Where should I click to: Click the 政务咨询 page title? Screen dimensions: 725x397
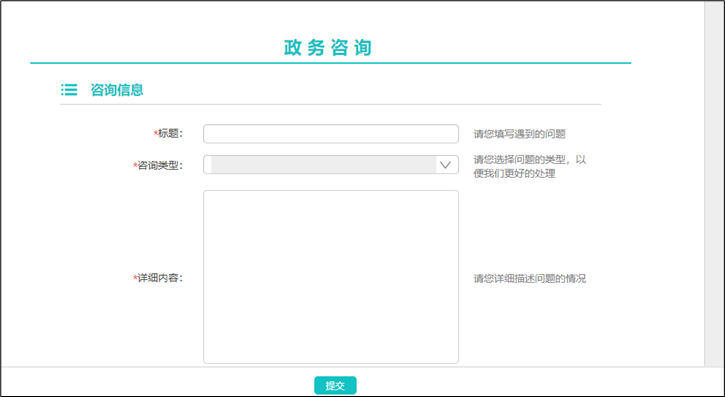click(328, 48)
